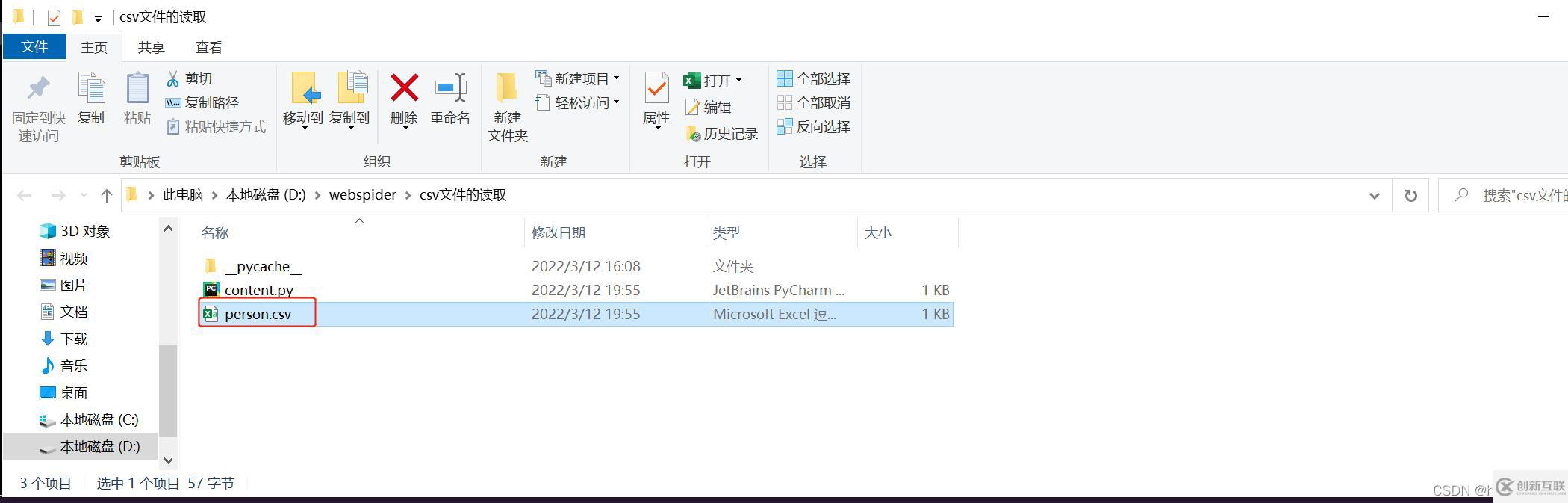
Task: Click 全部选择 select all
Action: coord(814,78)
